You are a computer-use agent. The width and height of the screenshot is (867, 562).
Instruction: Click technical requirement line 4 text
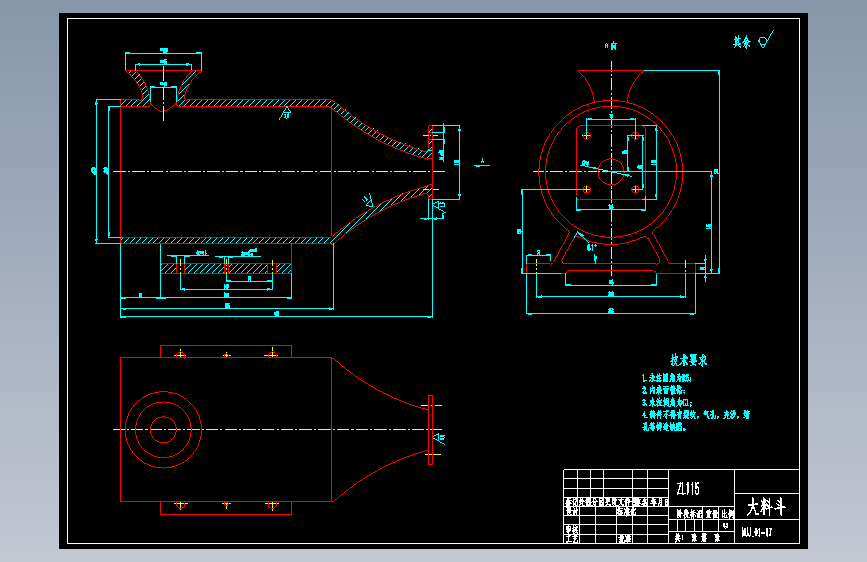pos(696,420)
